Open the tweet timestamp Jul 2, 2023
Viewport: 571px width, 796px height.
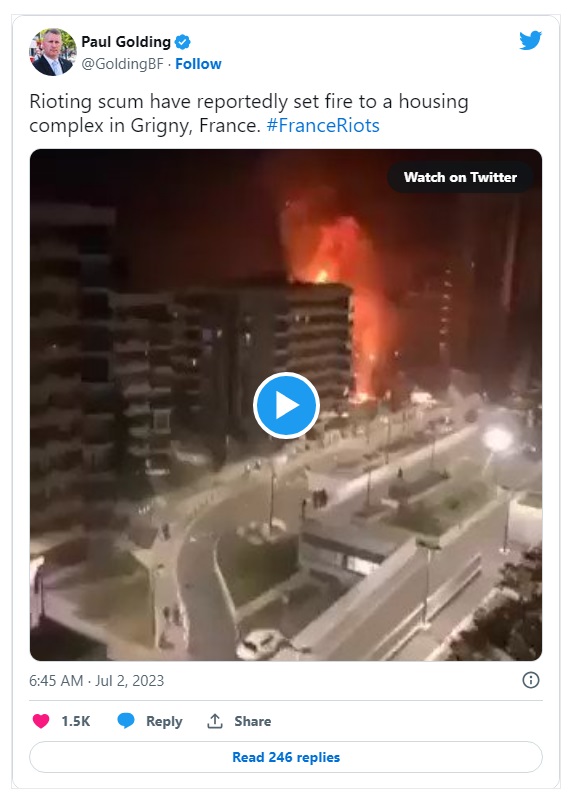coord(96,680)
